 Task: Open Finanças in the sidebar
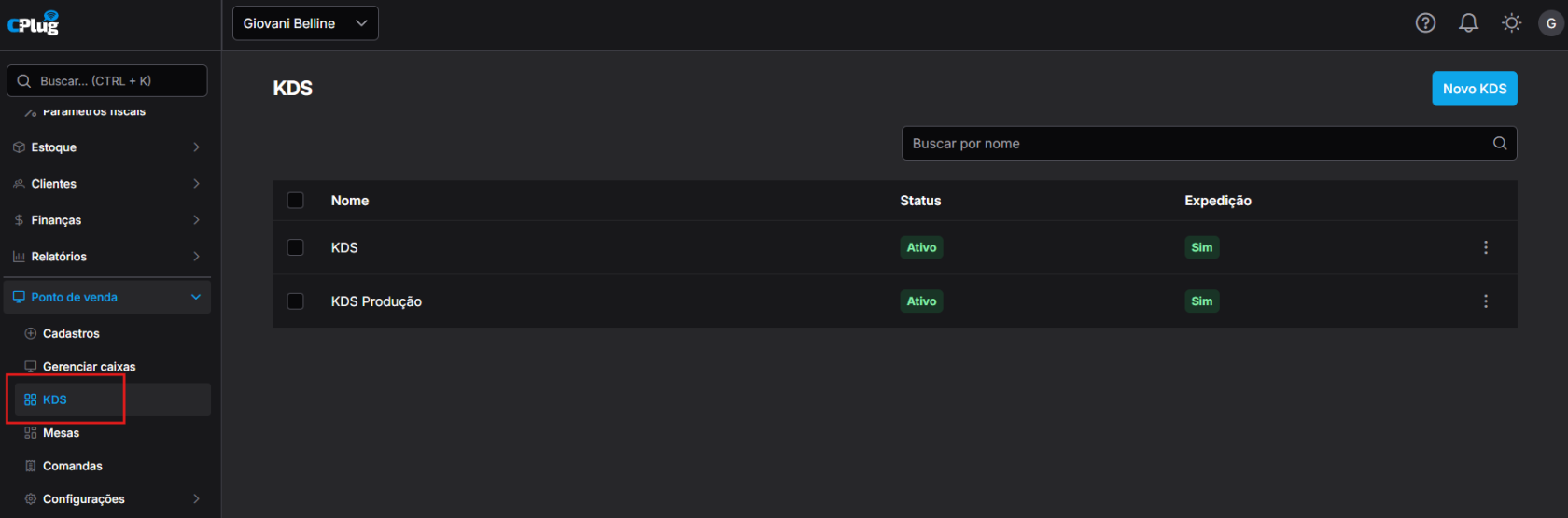point(56,220)
